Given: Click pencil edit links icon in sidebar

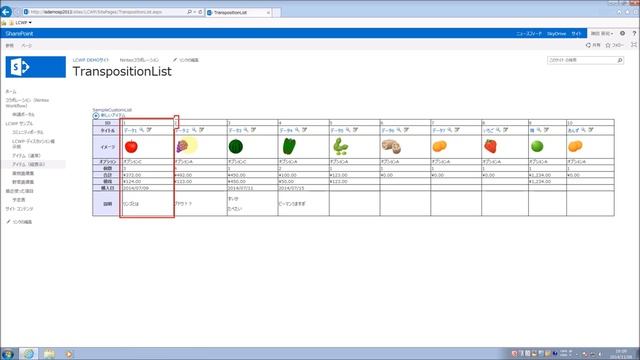Looking at the screenshot, I should pos(8,222).
